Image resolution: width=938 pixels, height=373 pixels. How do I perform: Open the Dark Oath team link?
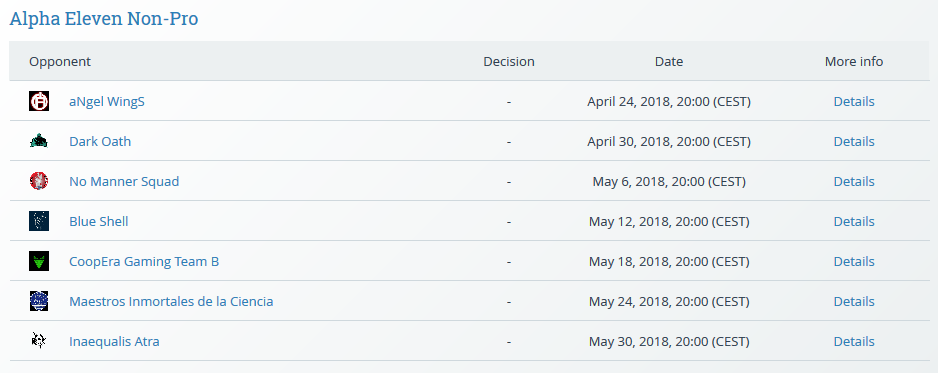point(100,142)
